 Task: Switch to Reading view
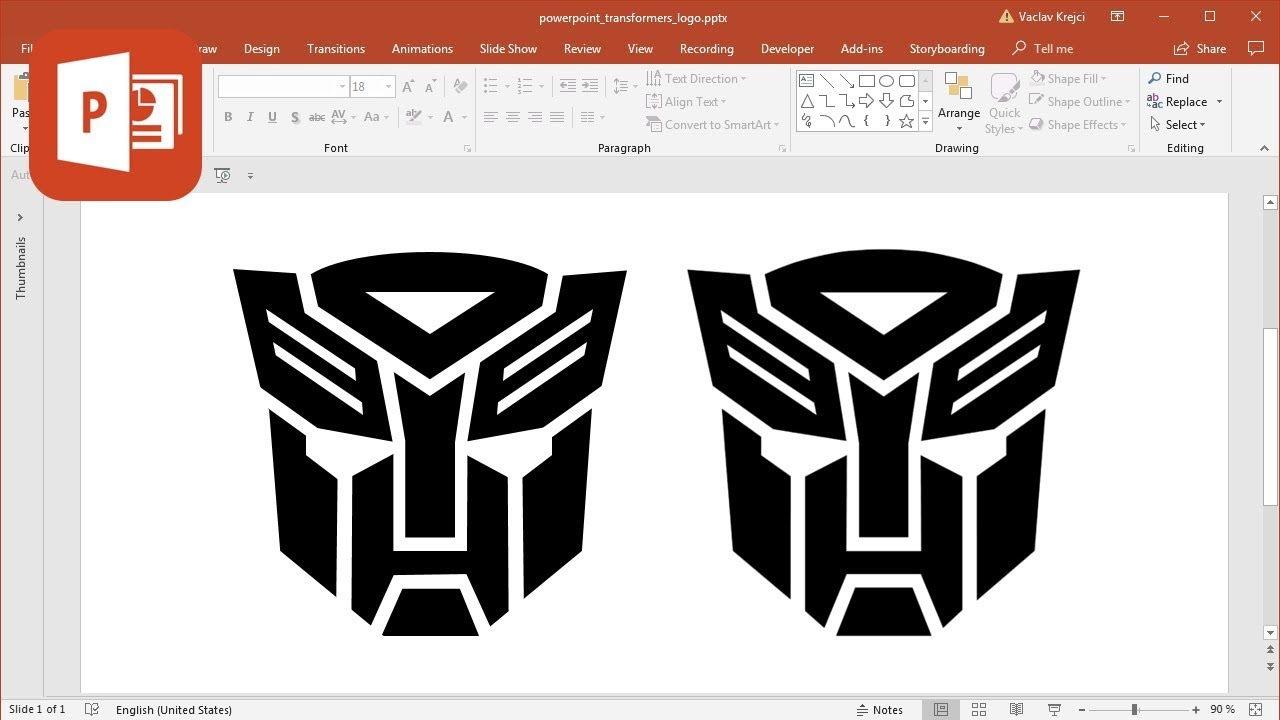click(x=1017, y=709)
